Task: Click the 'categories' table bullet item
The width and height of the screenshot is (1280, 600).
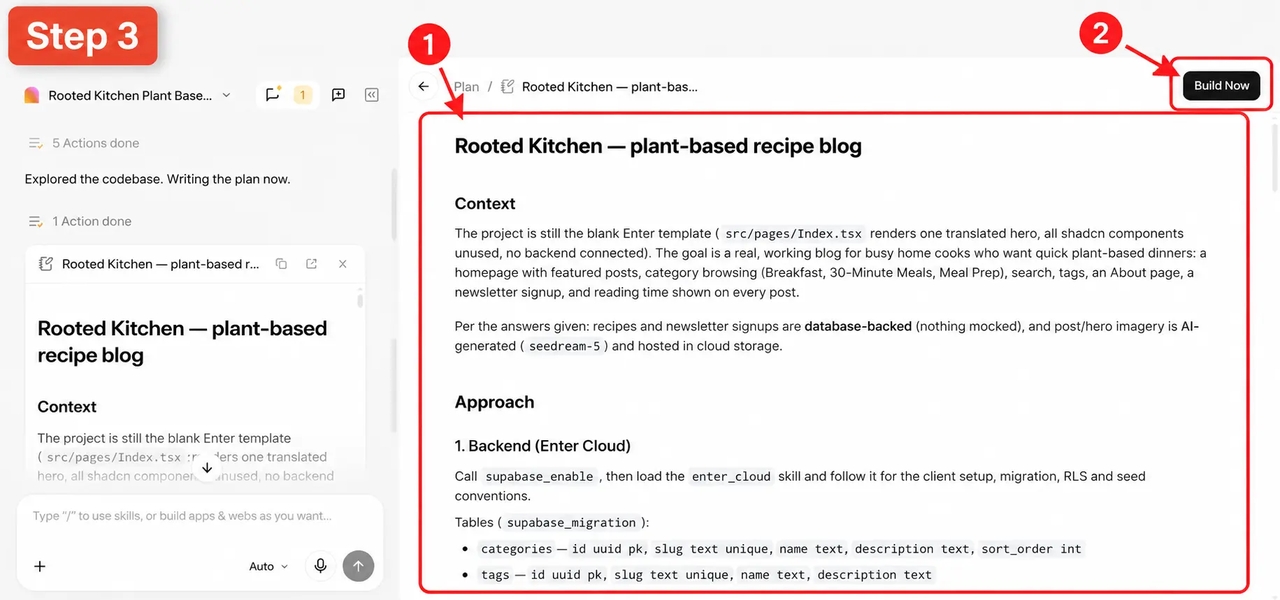Action: (781, 548)
